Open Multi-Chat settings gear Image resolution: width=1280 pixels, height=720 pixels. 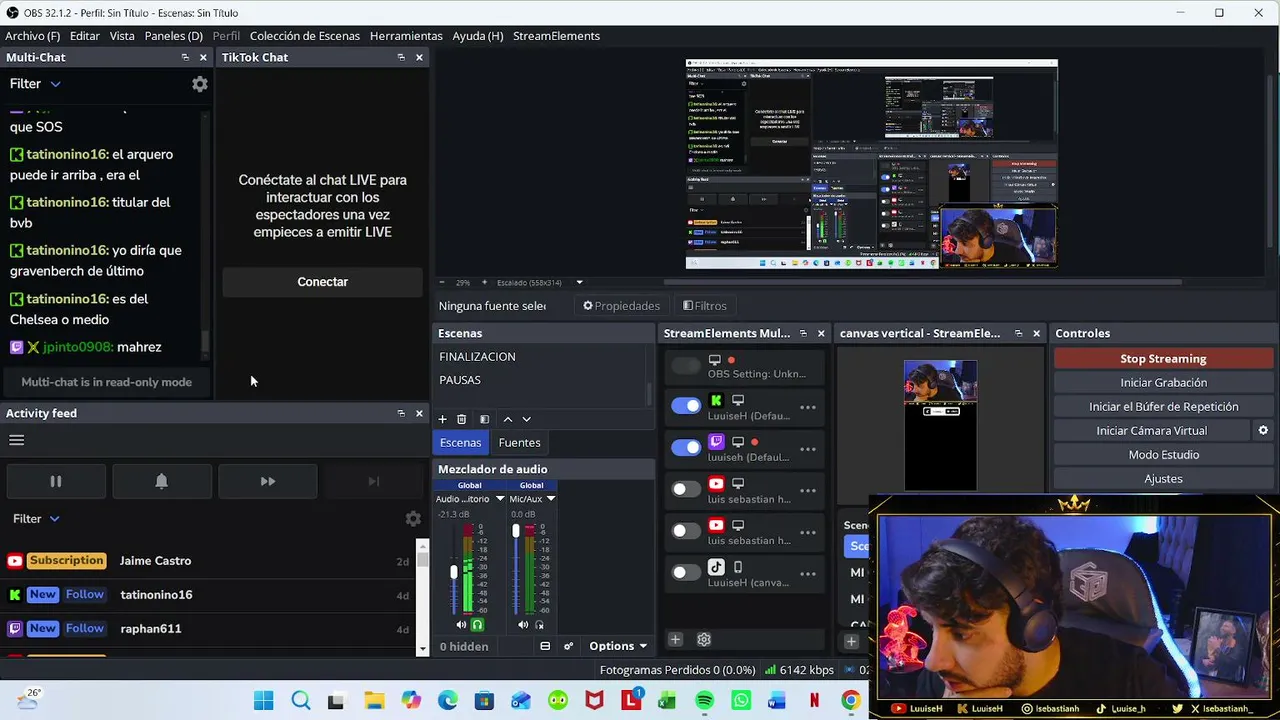click(200, 84)
